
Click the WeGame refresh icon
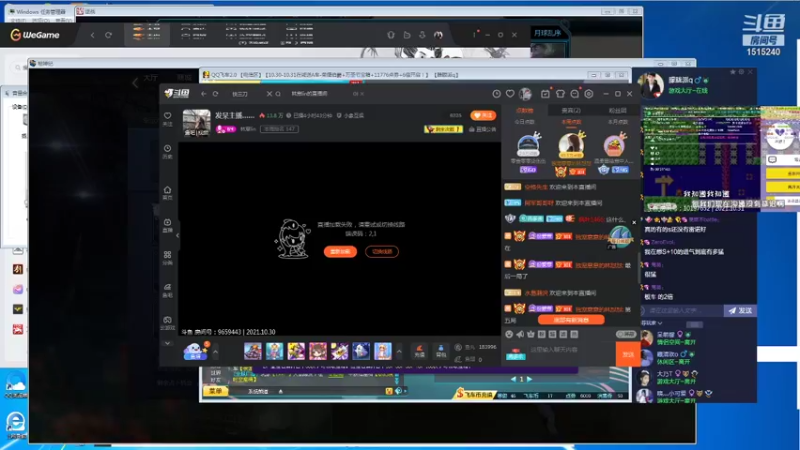(108, 35)
